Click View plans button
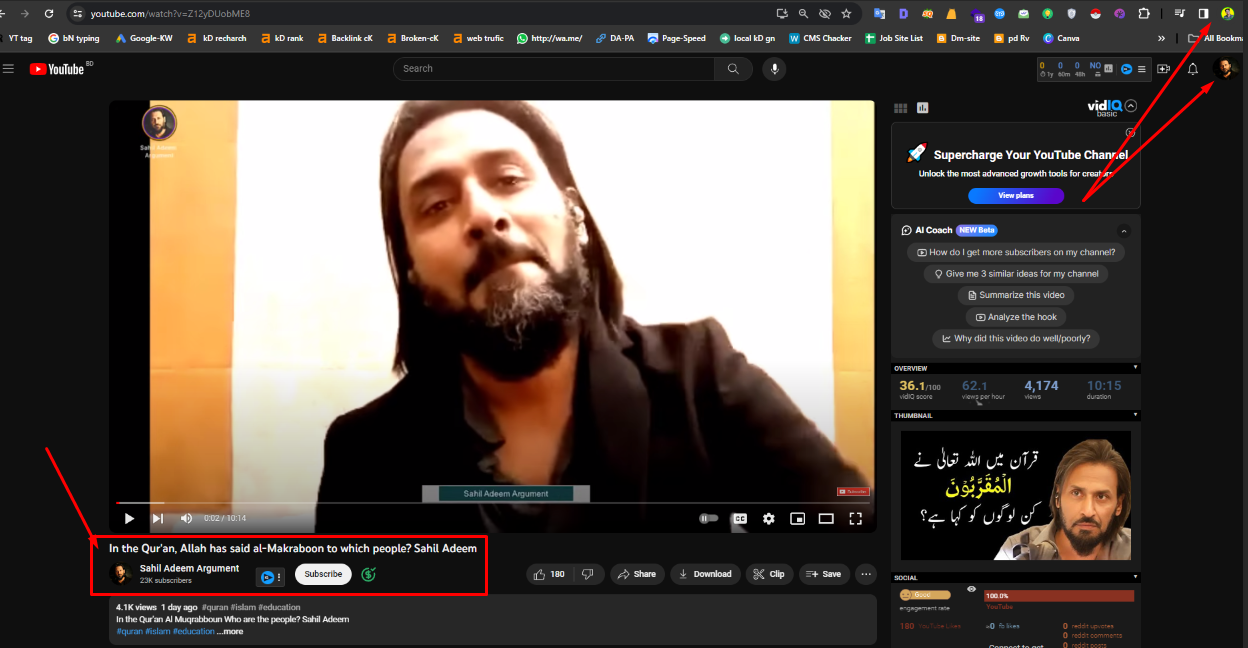Screen dimensions: 1248x648 (x=1015, y=195)
